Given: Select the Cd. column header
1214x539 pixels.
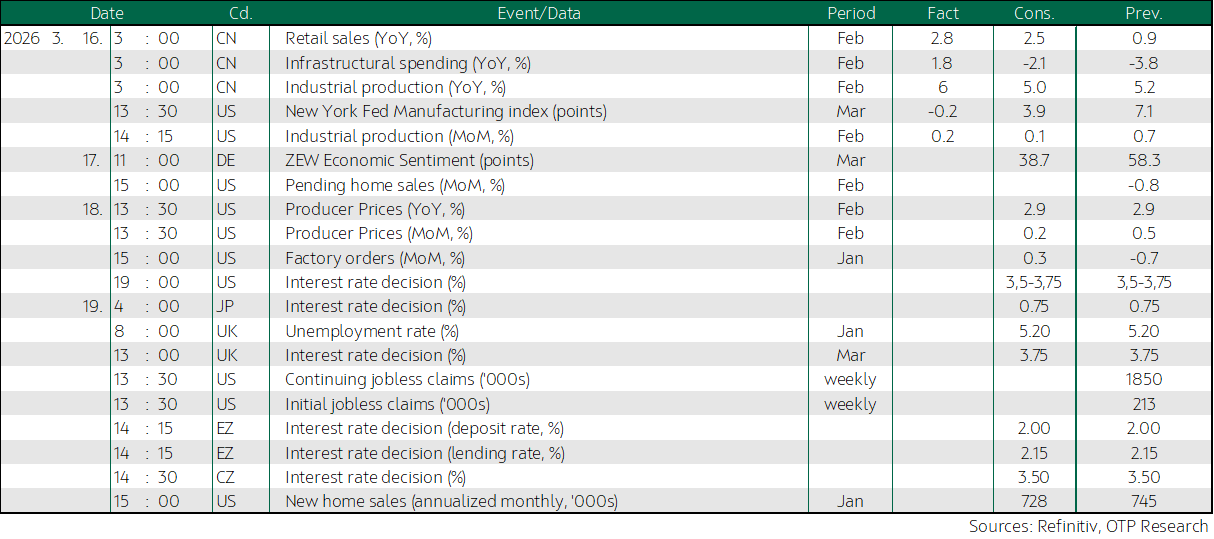Looking at the screenshot, I should (x=240, y=14).
